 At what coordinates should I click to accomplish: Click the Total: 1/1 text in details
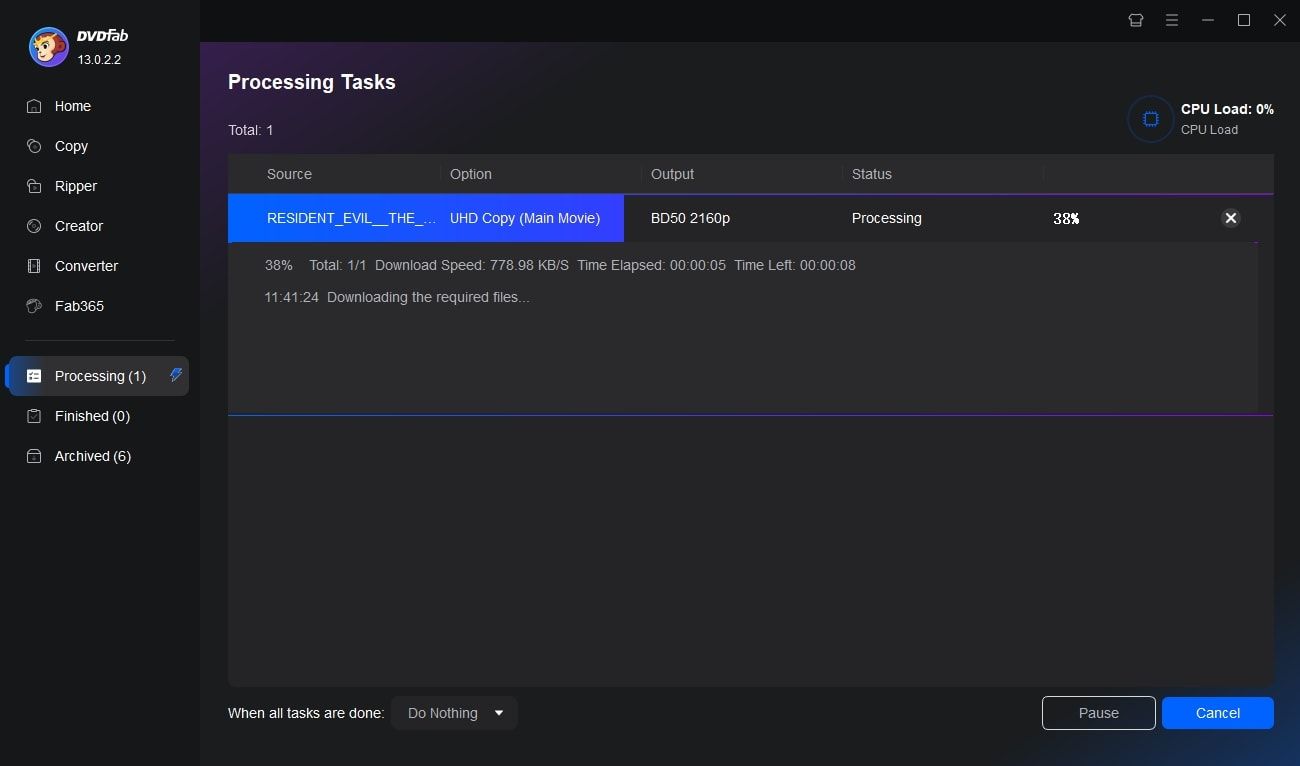point(338,265)
